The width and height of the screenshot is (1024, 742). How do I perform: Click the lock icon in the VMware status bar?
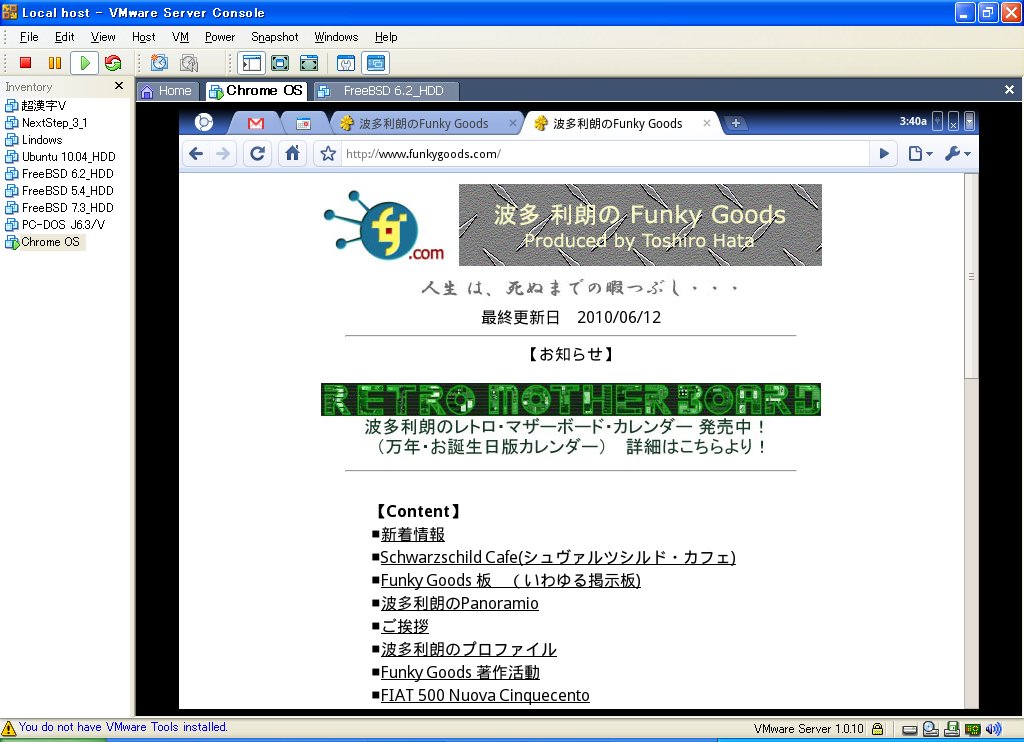(878, 728)
